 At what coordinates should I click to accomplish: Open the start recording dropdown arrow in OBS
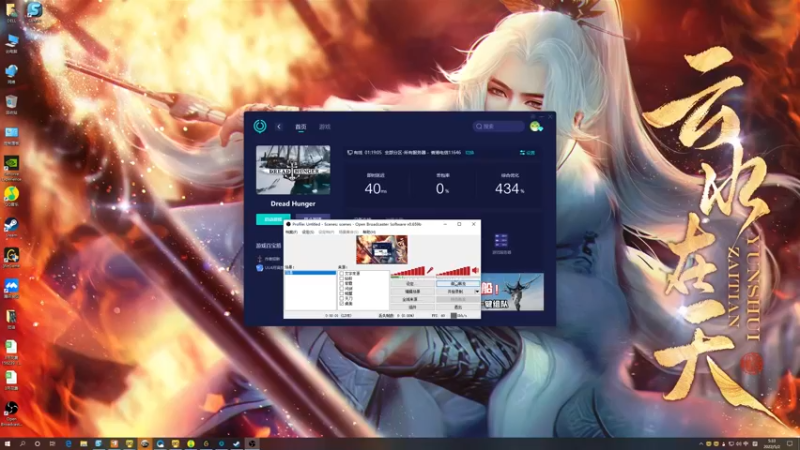click(477, 291)
